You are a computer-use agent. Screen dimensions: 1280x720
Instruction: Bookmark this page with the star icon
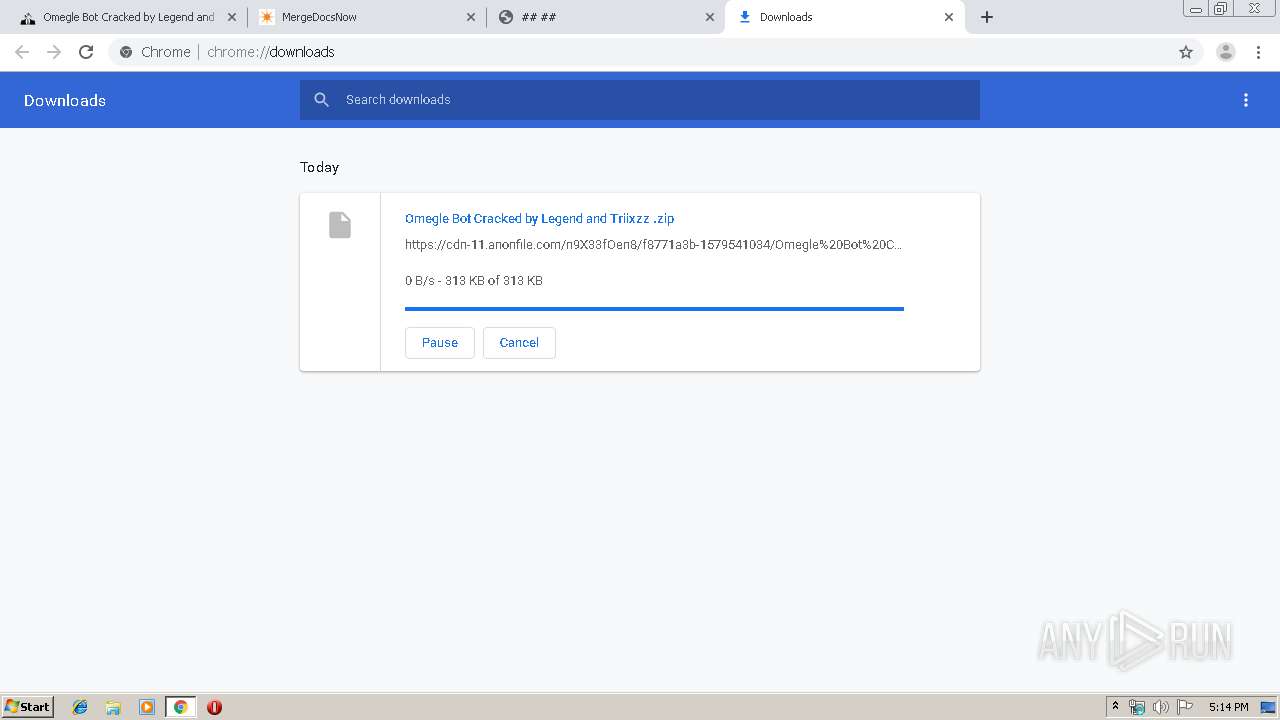click(x=1186, y=52)
